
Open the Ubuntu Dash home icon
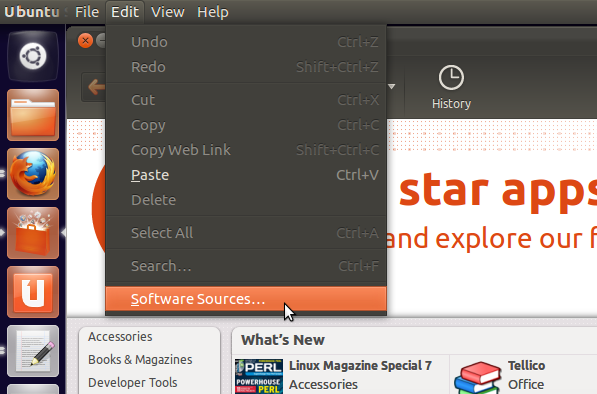coord(33,56)
